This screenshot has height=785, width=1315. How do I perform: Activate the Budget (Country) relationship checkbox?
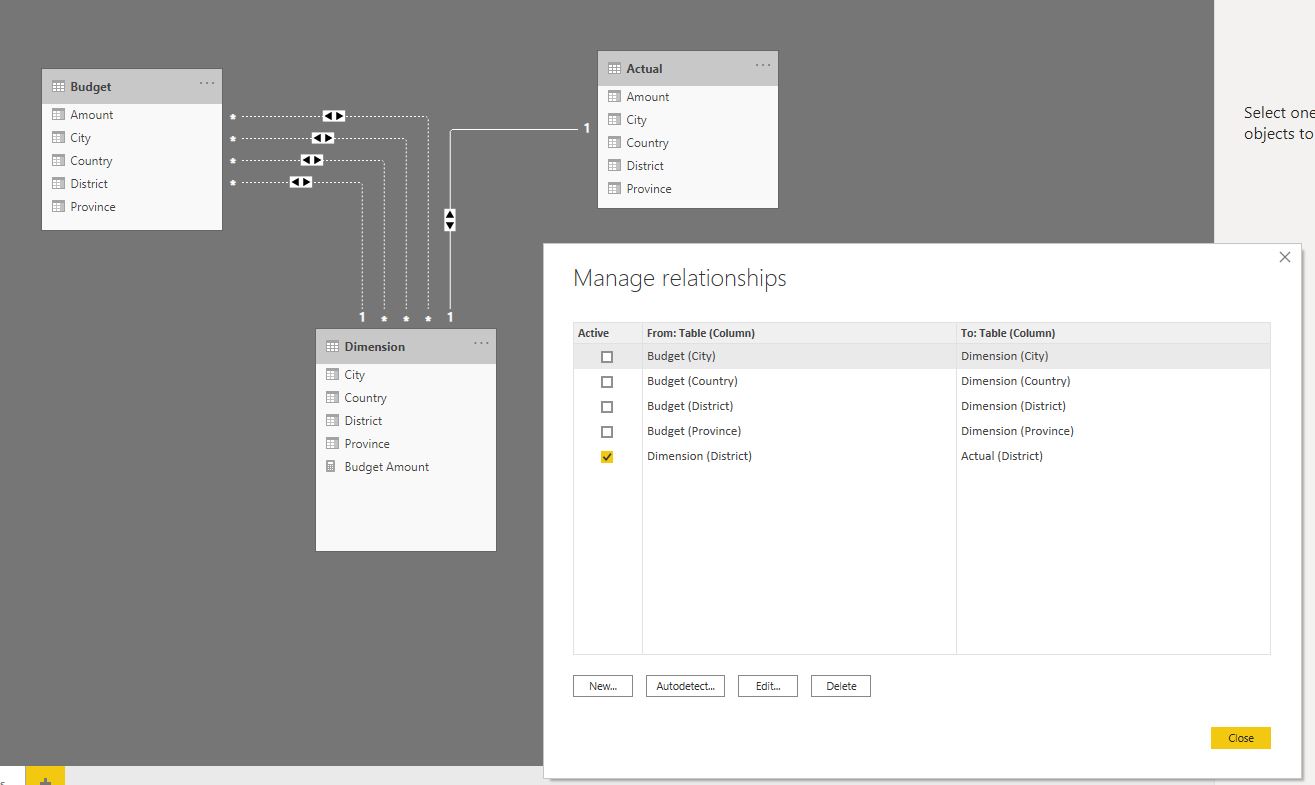[x=607, y=382]
